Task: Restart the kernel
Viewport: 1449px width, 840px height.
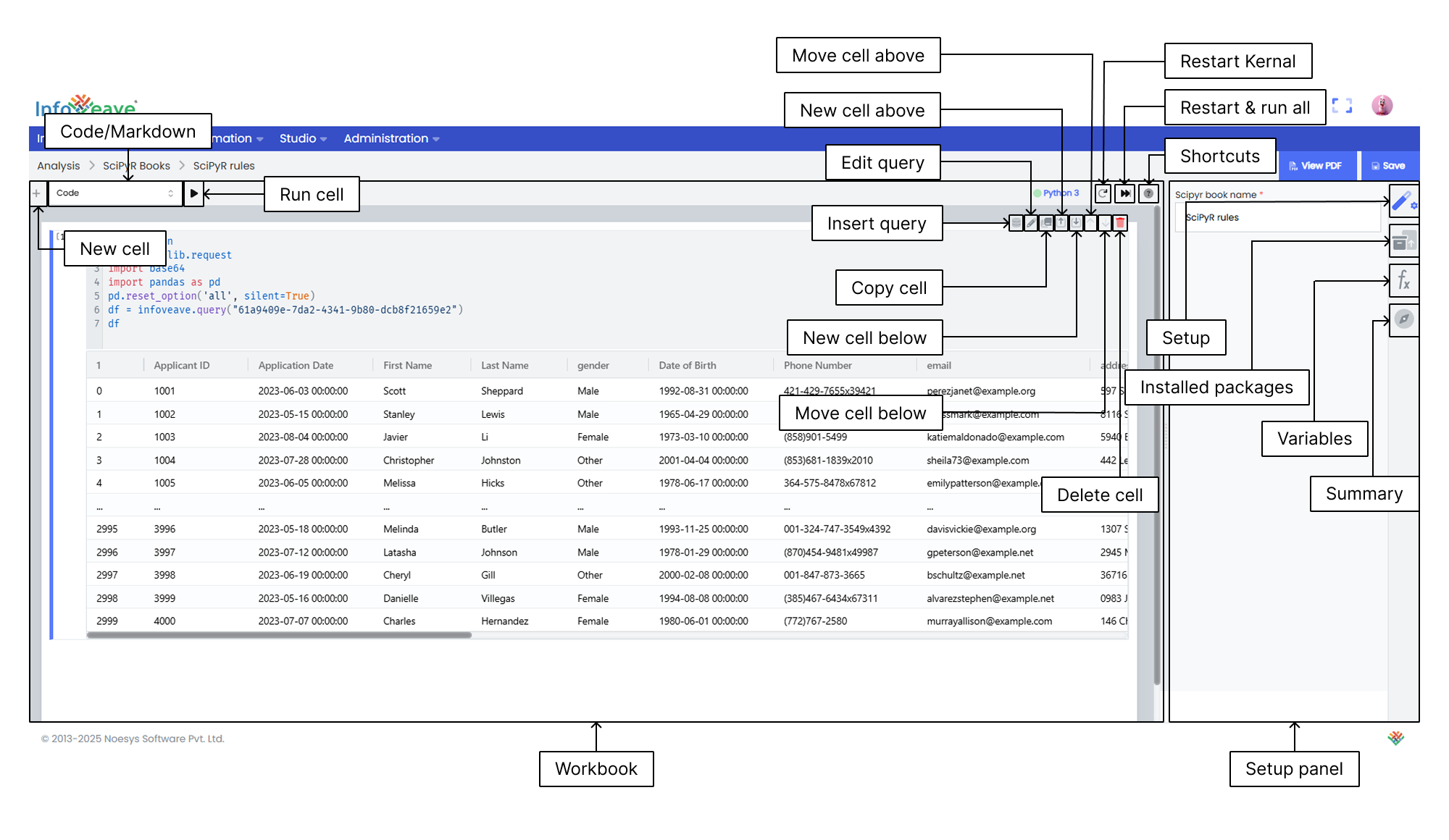Action: click(1103, 193)
